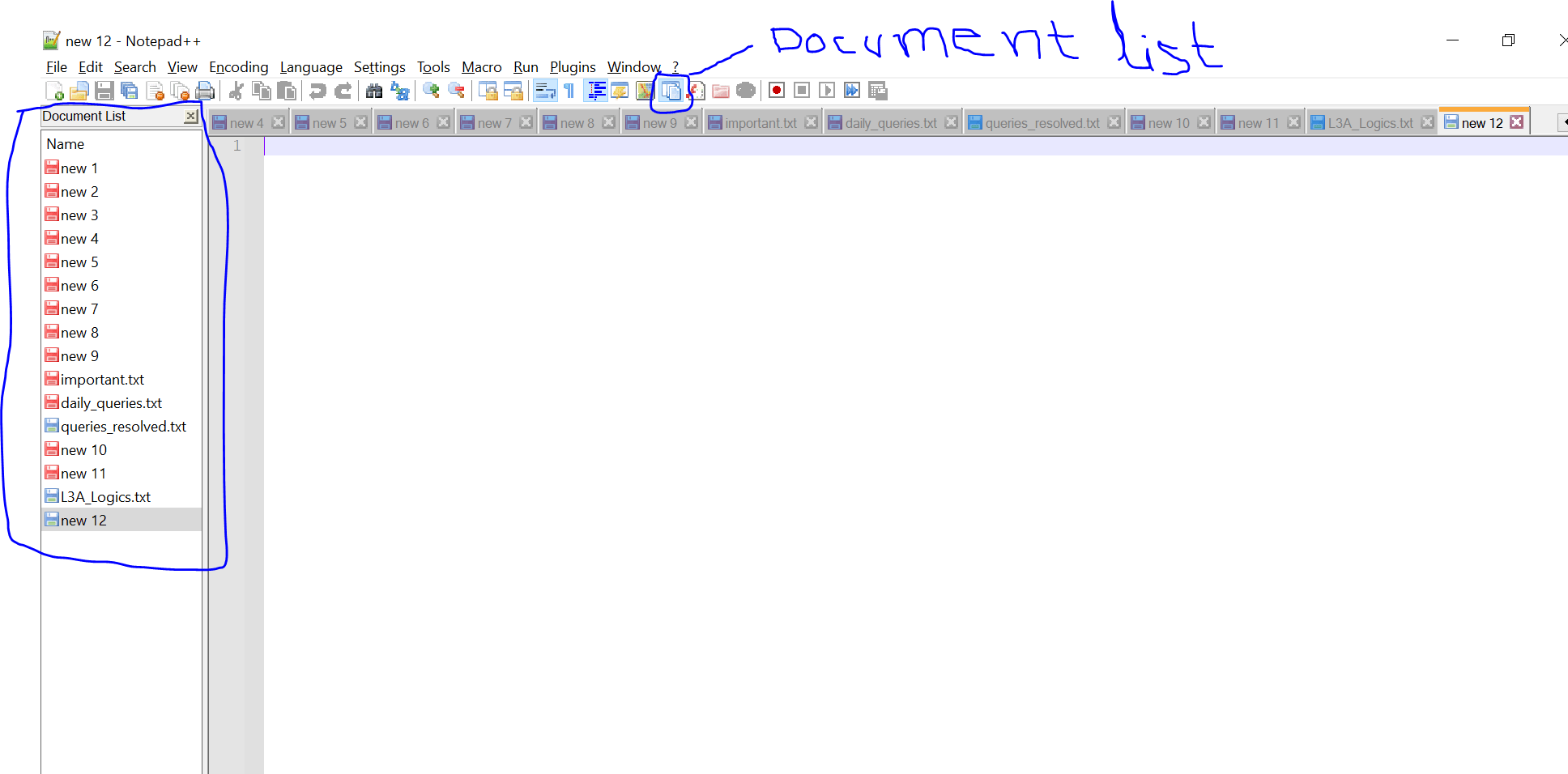Open the Macro menu

tap(481, 67)
